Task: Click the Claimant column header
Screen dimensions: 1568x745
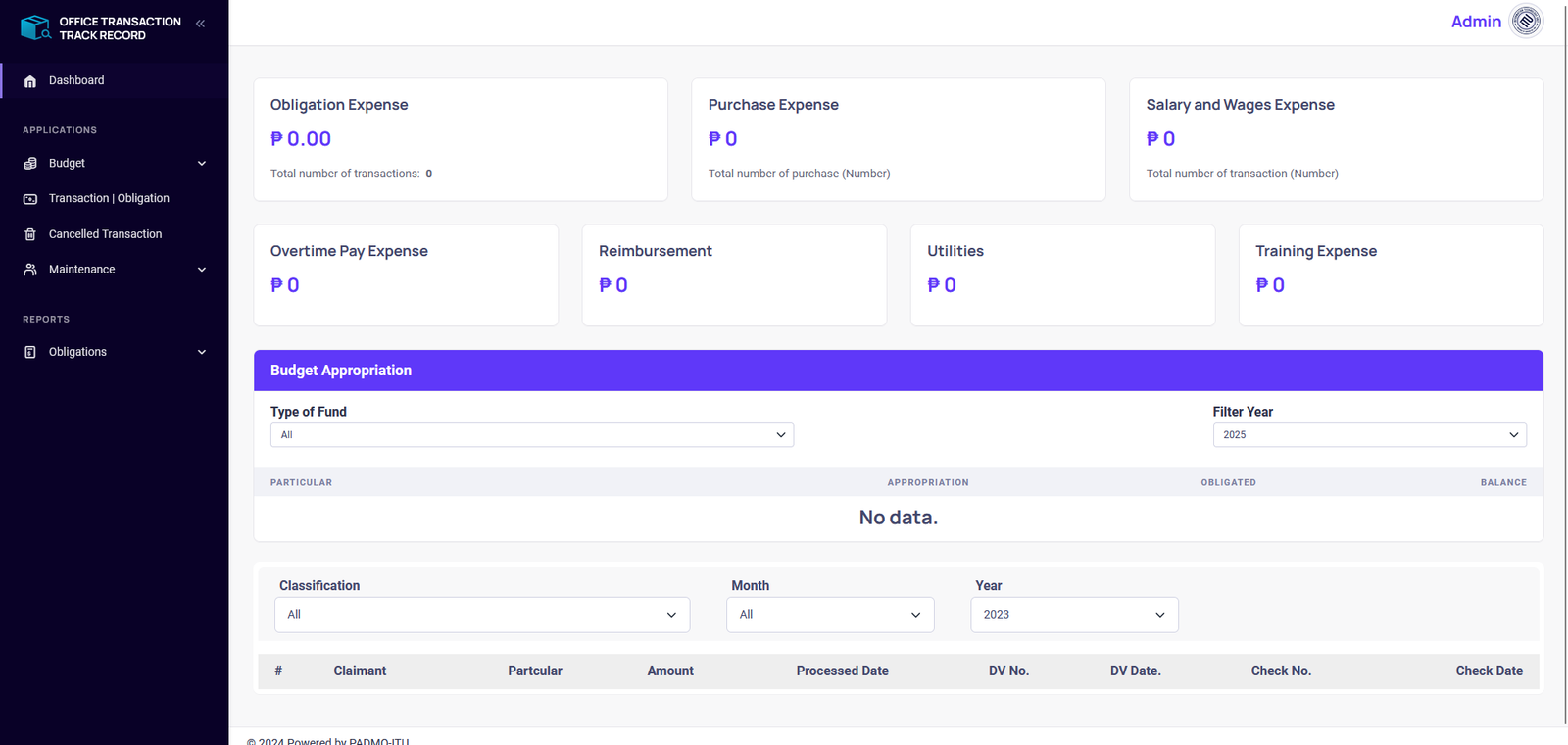Action: pos(360,670)
